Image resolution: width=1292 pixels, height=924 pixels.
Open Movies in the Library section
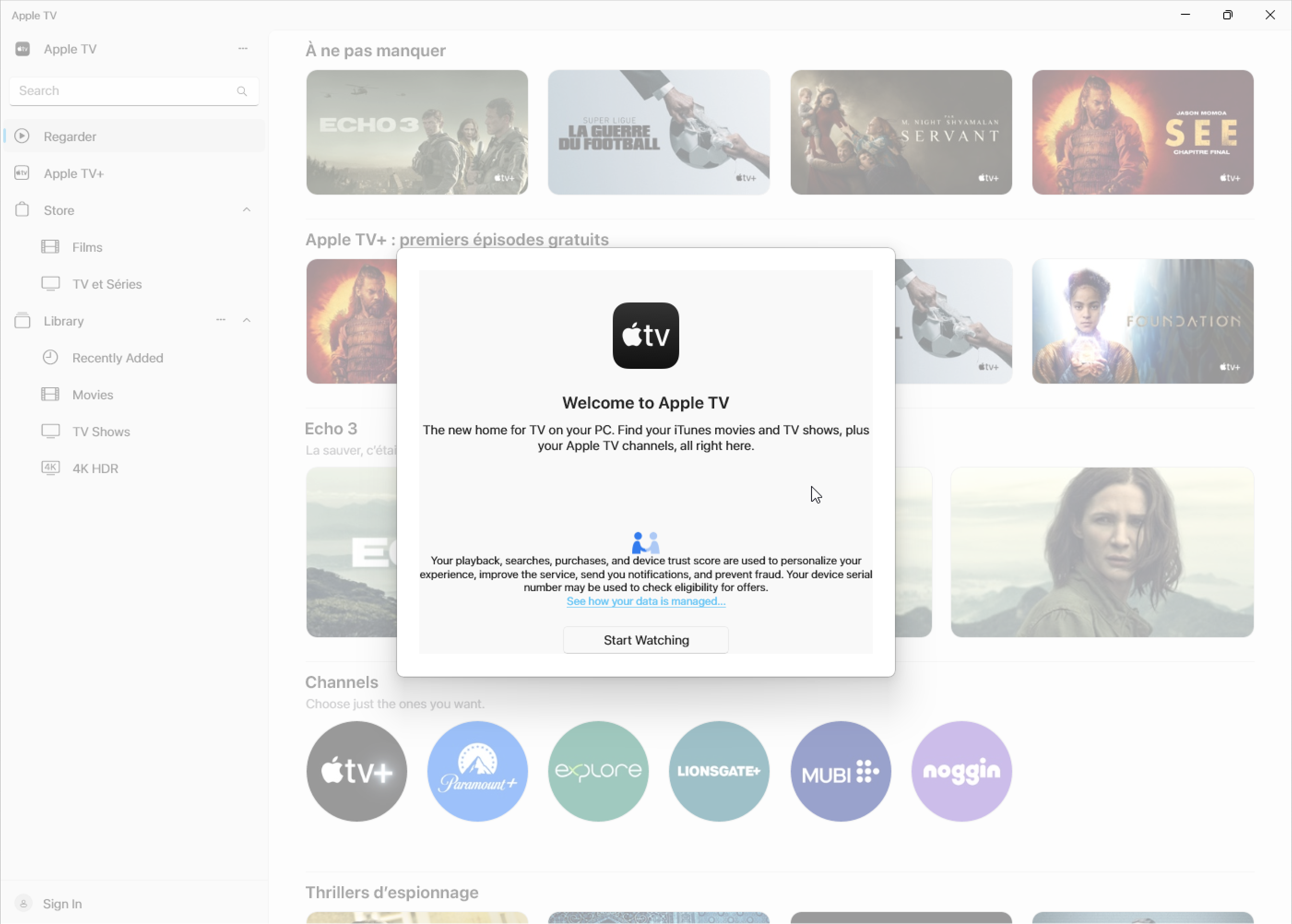point(134,395)
